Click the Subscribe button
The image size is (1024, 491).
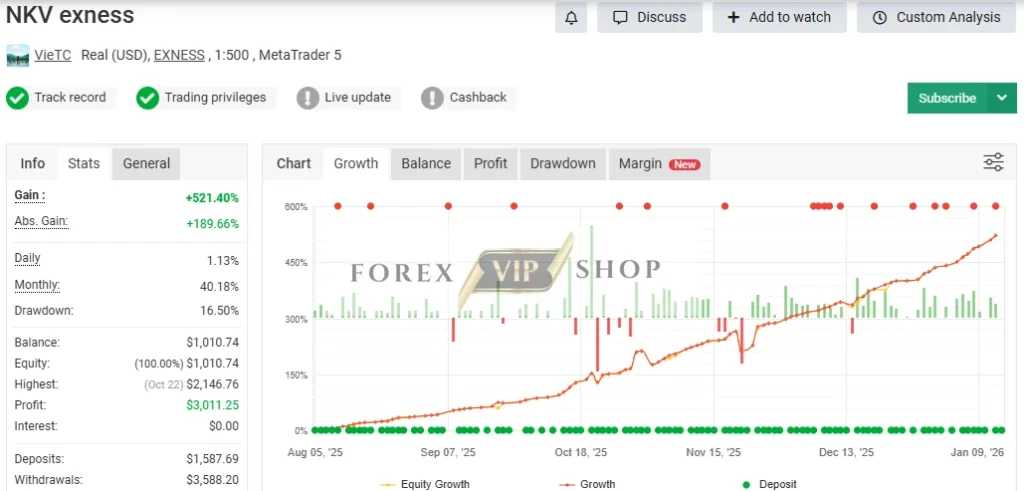(947, 98)
